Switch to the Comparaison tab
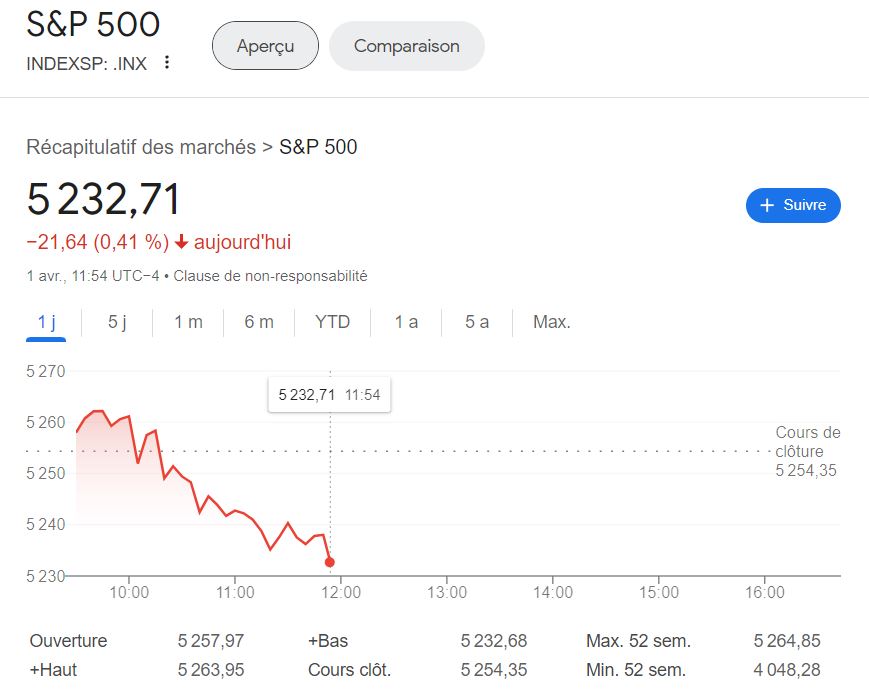Viewport: 869px width, 700px height. 406,46
